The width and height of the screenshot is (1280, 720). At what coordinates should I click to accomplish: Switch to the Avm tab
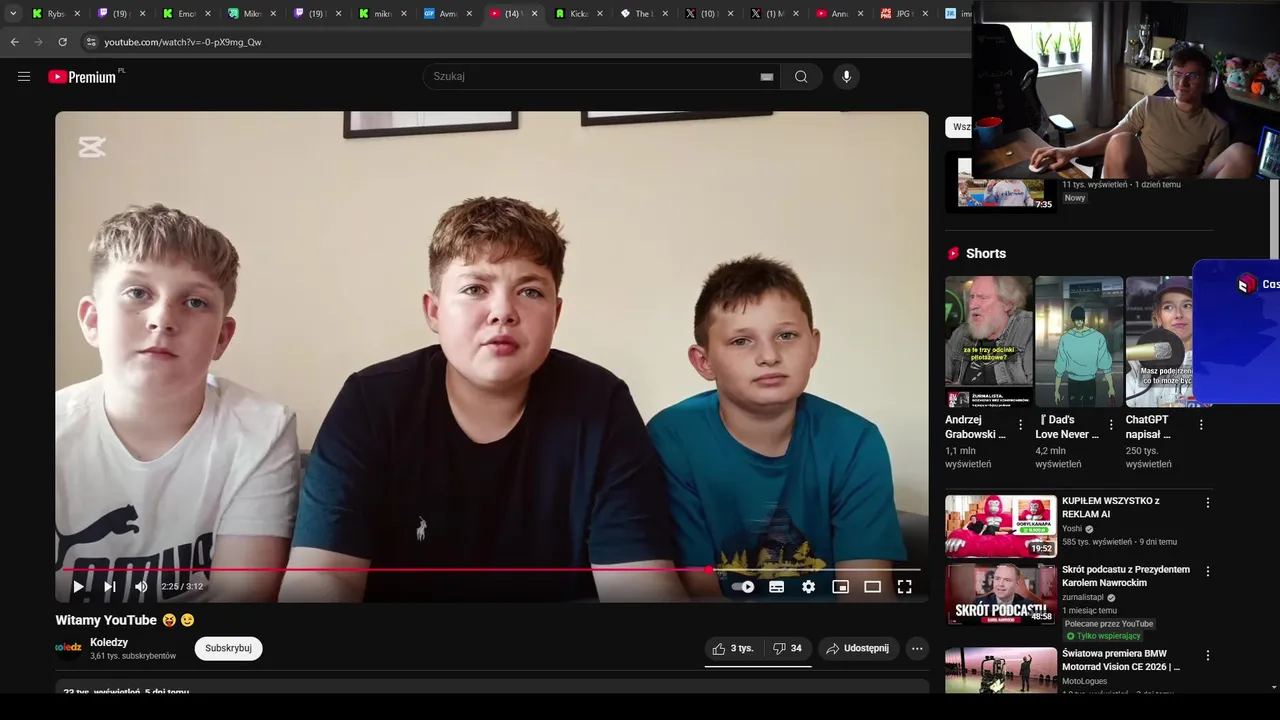[x=447, y=14]
